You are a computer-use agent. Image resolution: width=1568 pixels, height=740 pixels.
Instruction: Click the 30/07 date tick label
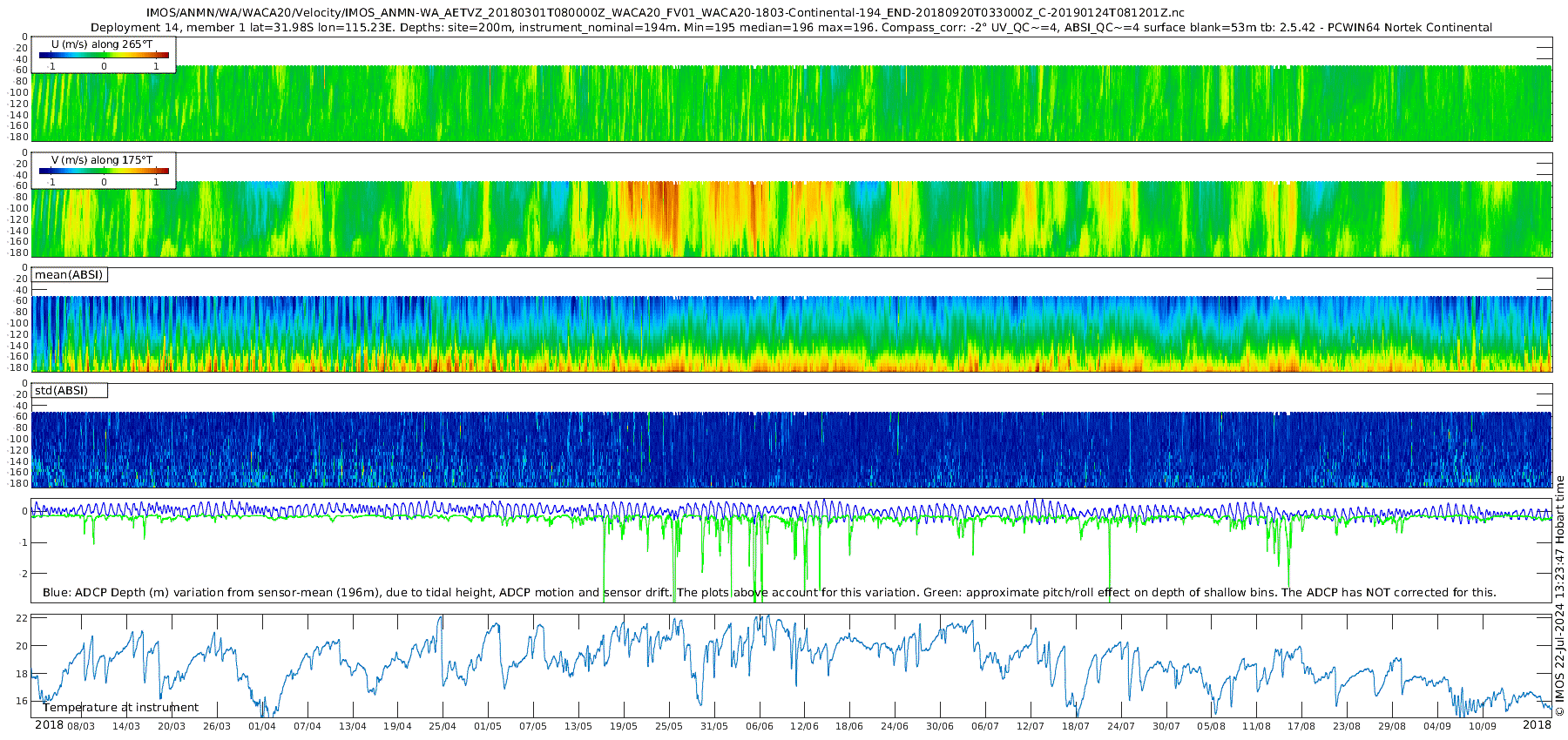(x=1166, y=726)
